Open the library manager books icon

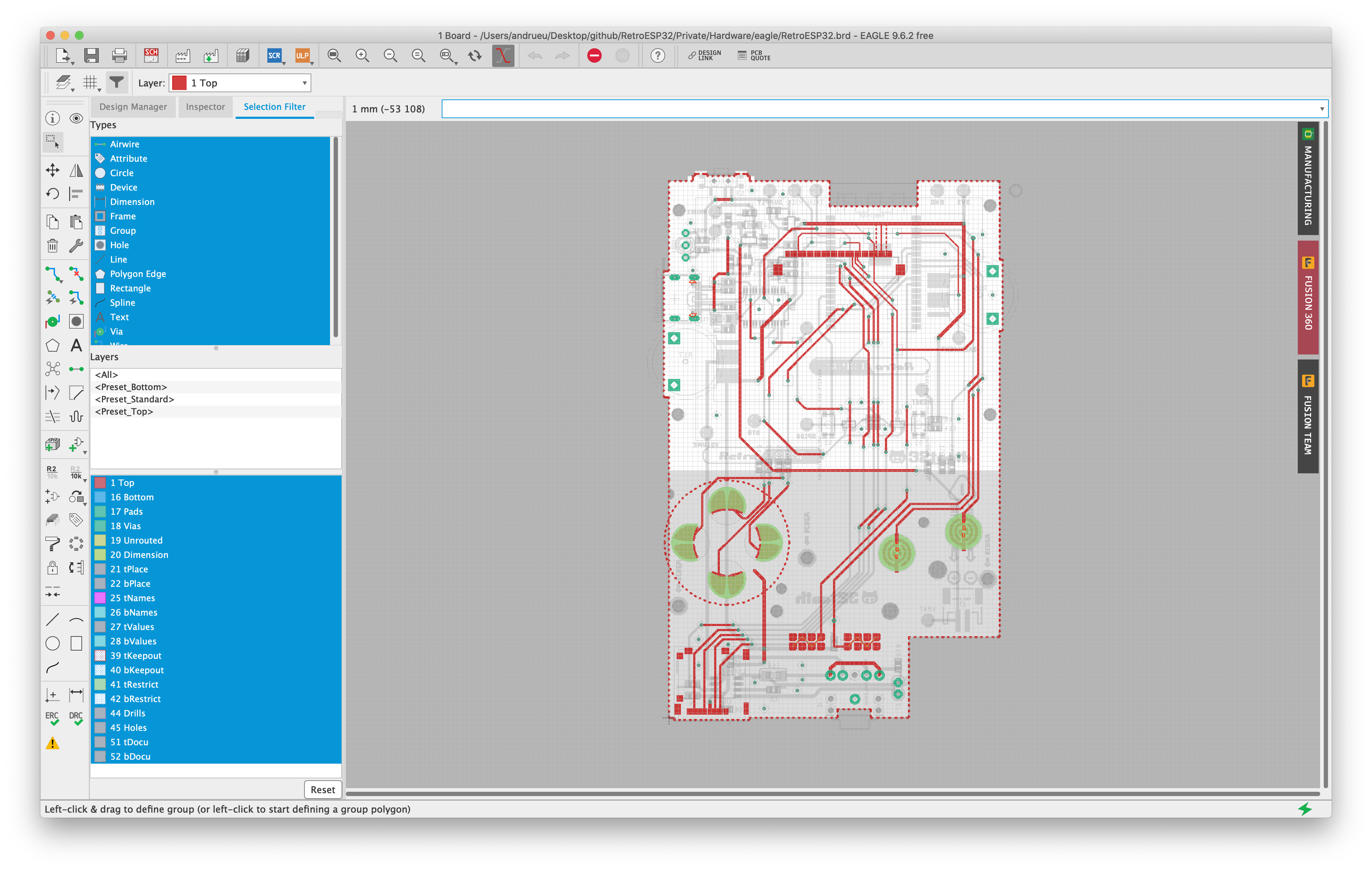243,55
